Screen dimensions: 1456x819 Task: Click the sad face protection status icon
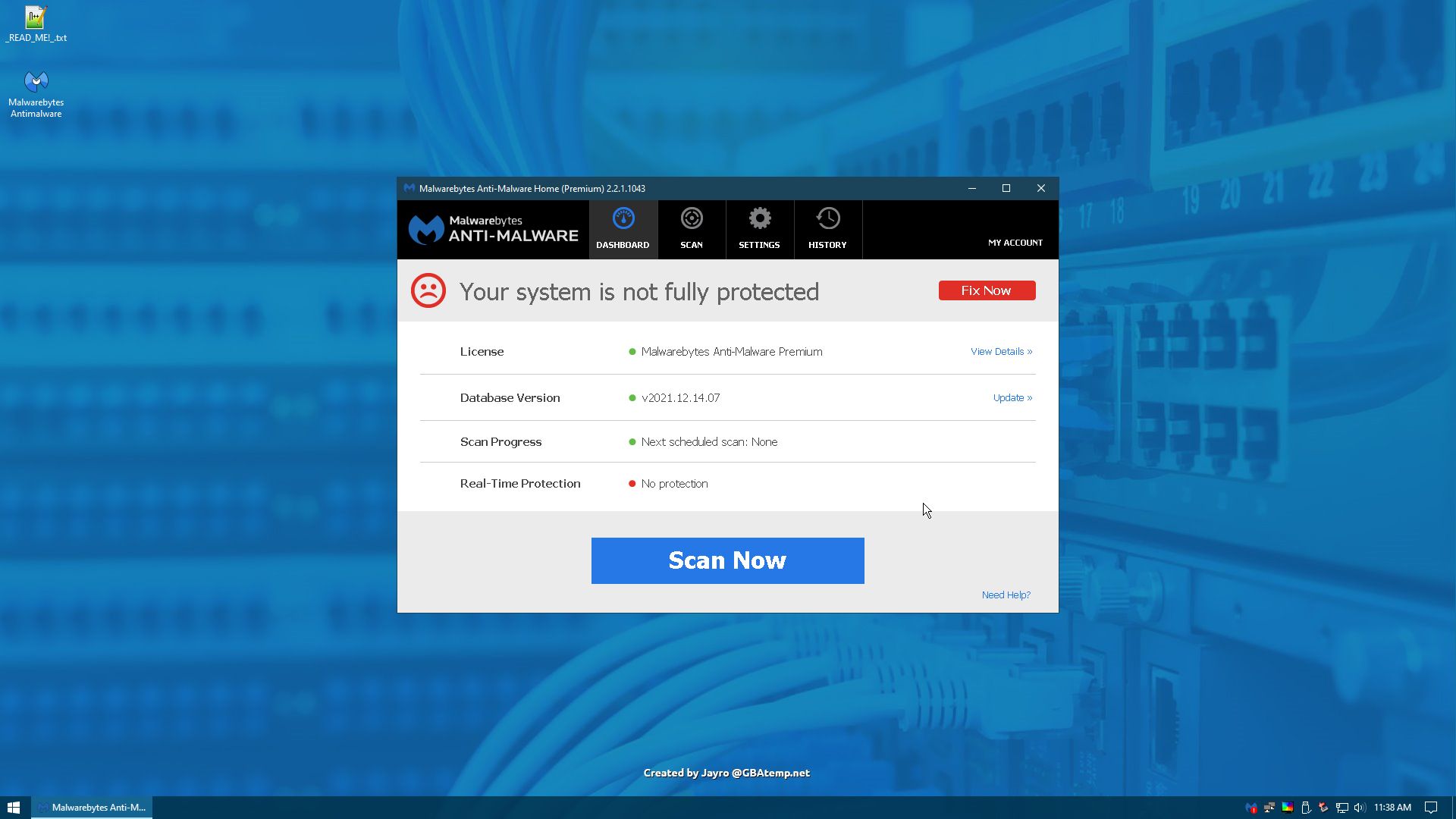[428, 291]
